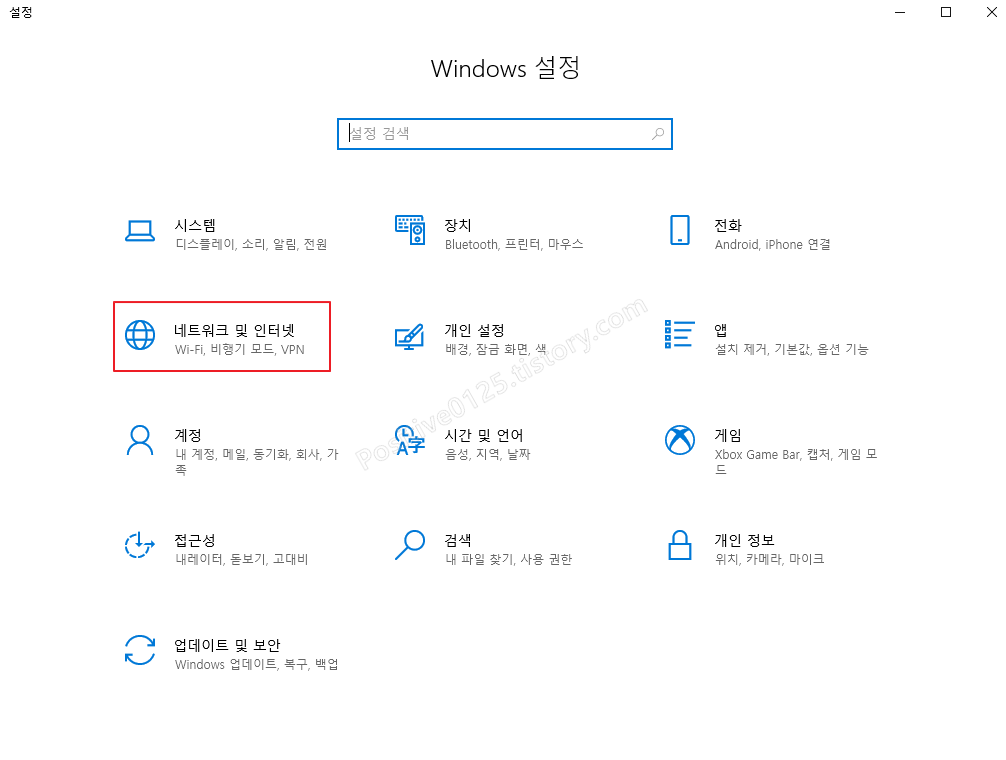Click text '디스플레이, 소리, 알림, 전원'
The image size is (1006, 760).
point(252,244)
